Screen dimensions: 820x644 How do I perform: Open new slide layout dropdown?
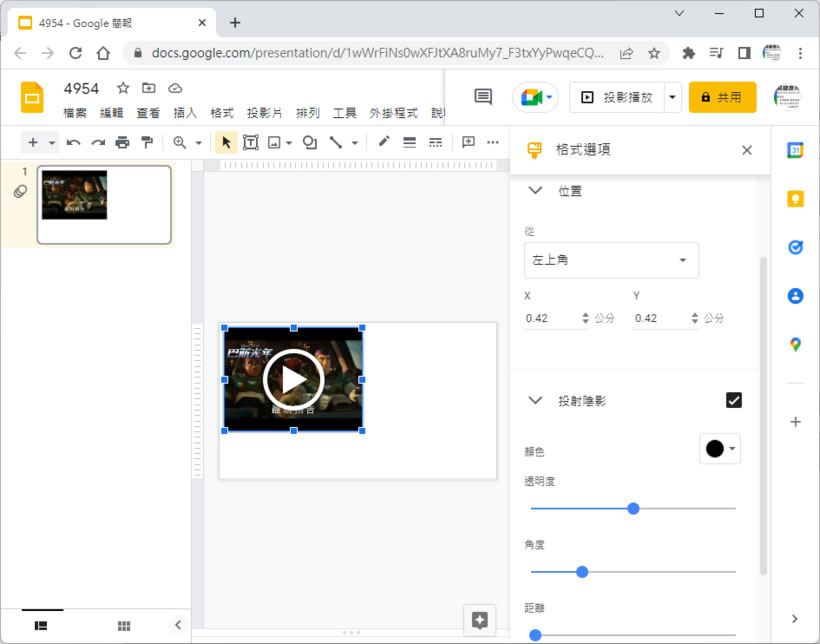click(x=51, y=142)
